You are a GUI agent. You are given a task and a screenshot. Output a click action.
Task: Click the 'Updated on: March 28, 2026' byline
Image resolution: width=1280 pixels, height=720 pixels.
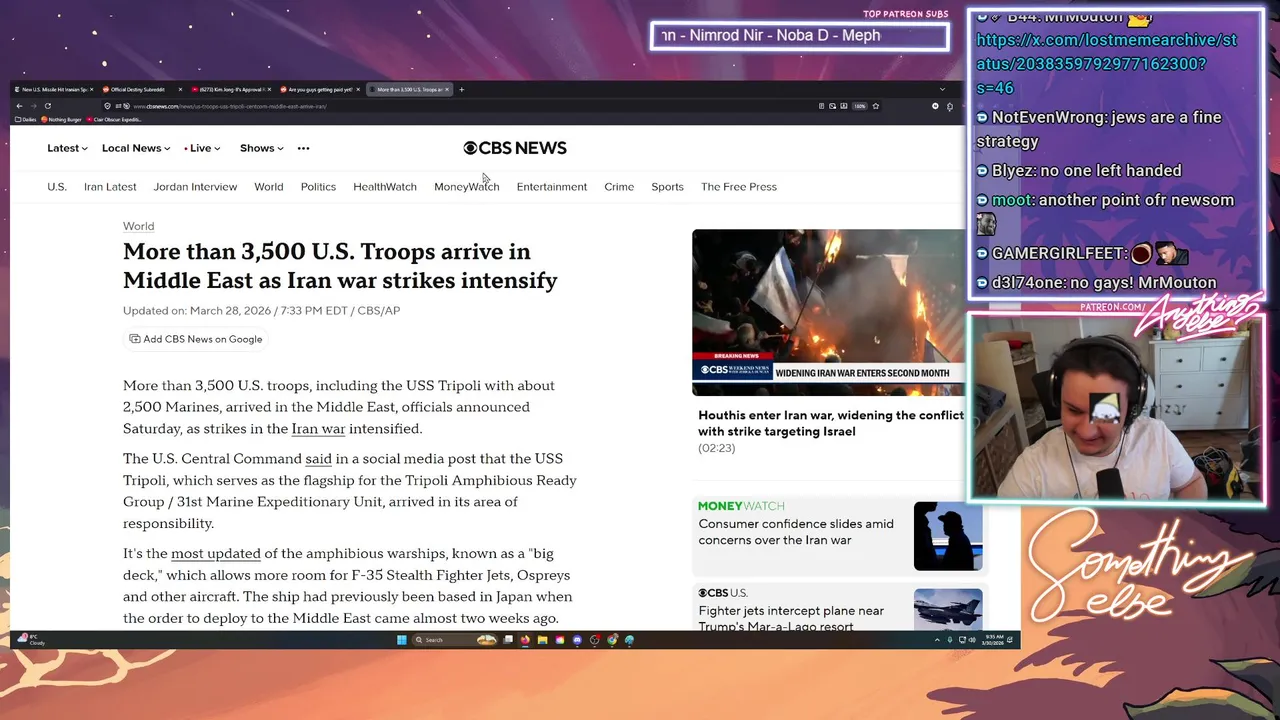(261, 311)
